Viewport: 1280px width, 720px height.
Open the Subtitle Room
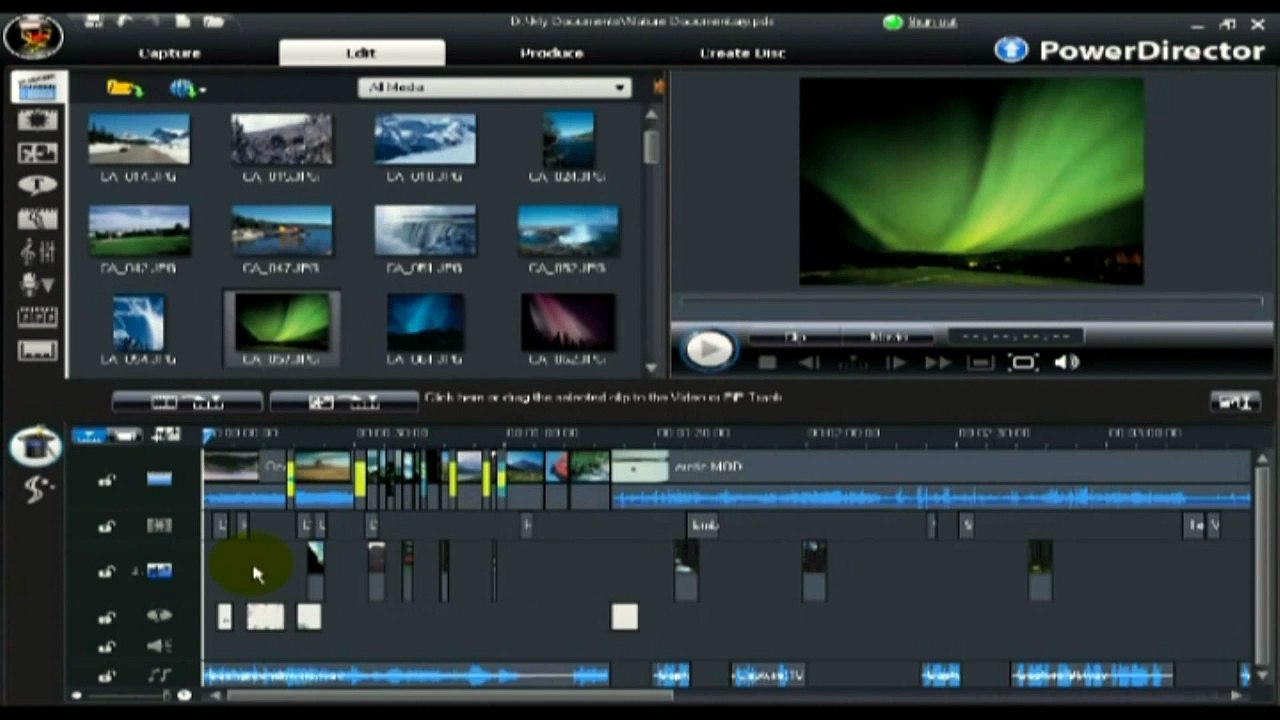[38, 351]
